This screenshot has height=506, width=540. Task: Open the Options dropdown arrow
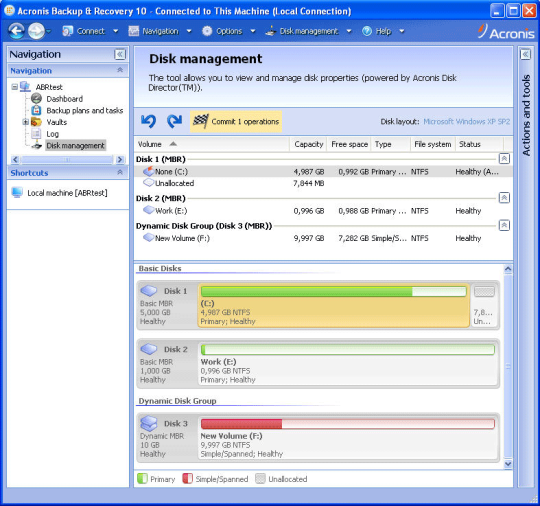pos(253,31)
